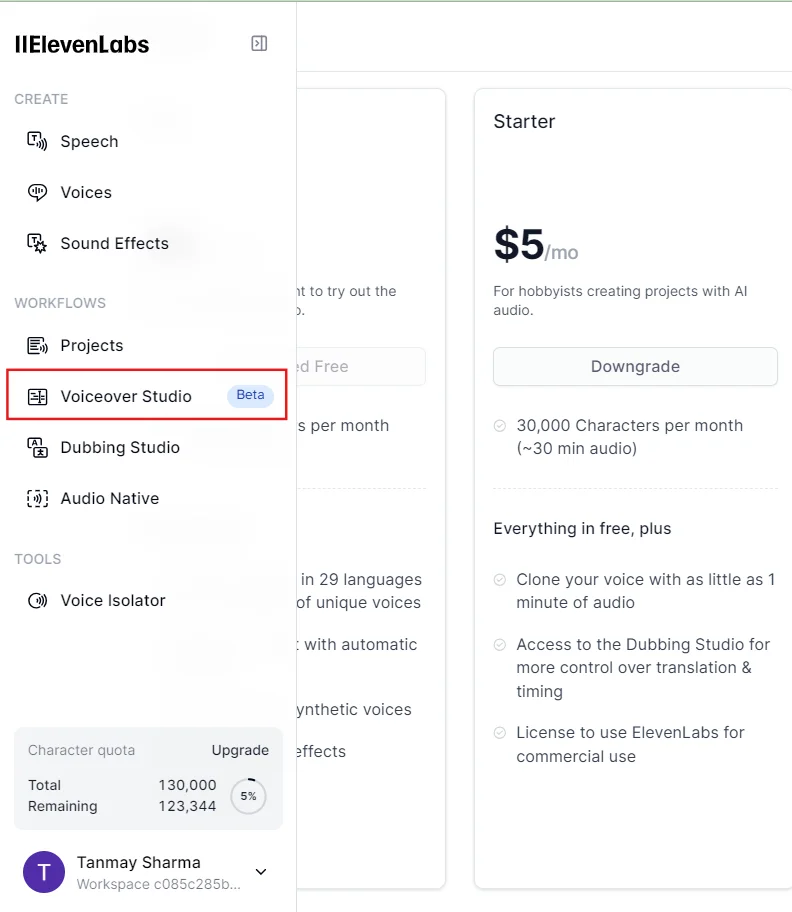Click the 30,000 Characters checkmark icon
The image size is (792, 912).
click(x=500, y=426)
